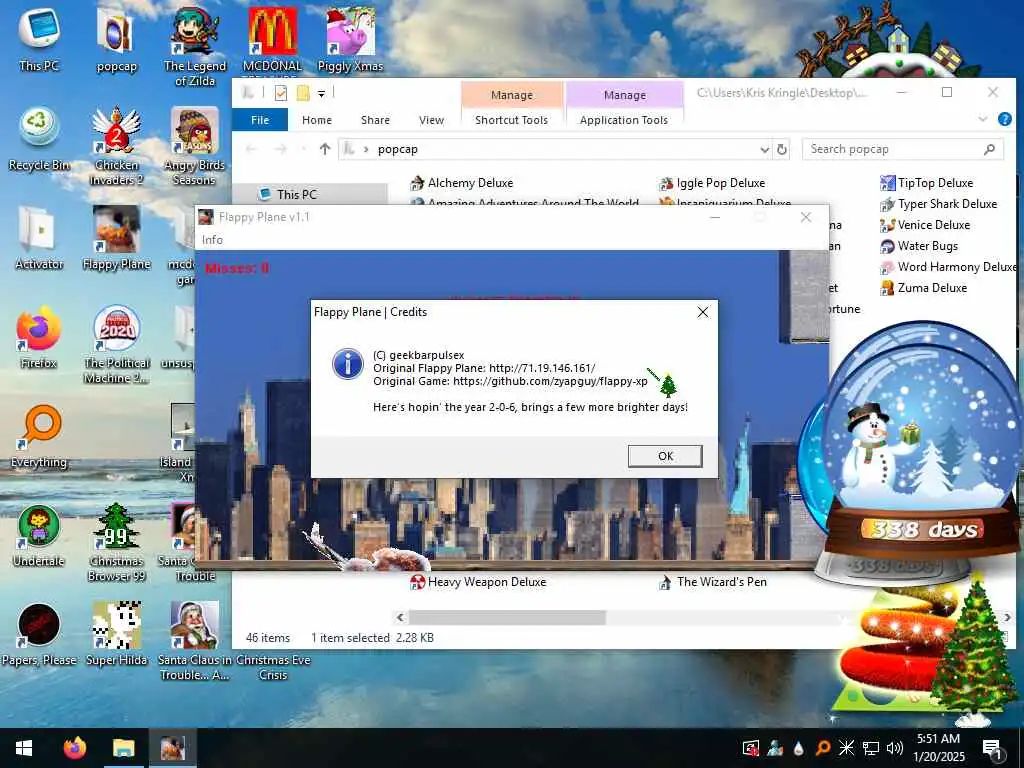Viewport: 1024px width, 768px height.
Task: Switch to the View ribbon tab
Action: [431, 120]
